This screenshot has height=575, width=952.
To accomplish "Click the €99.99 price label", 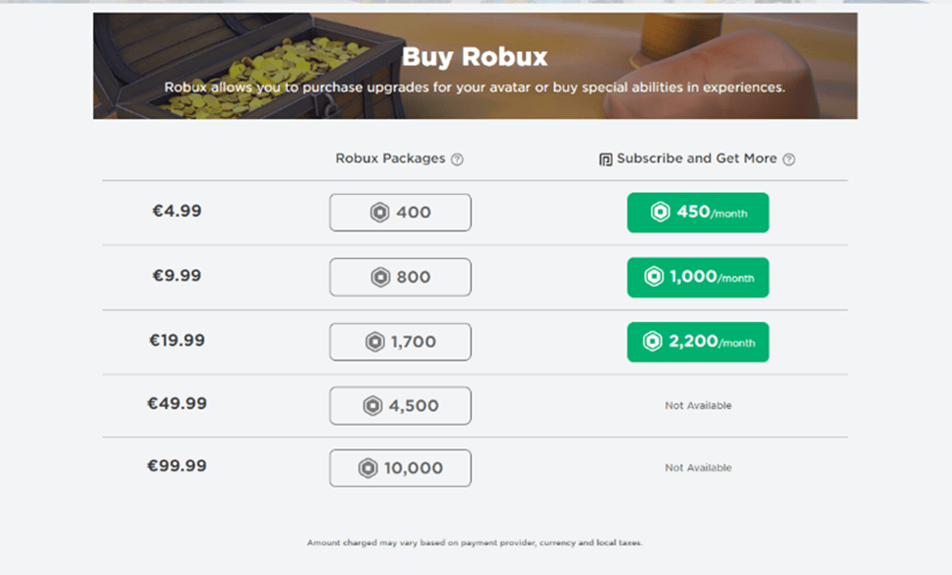I will point(176,465).
